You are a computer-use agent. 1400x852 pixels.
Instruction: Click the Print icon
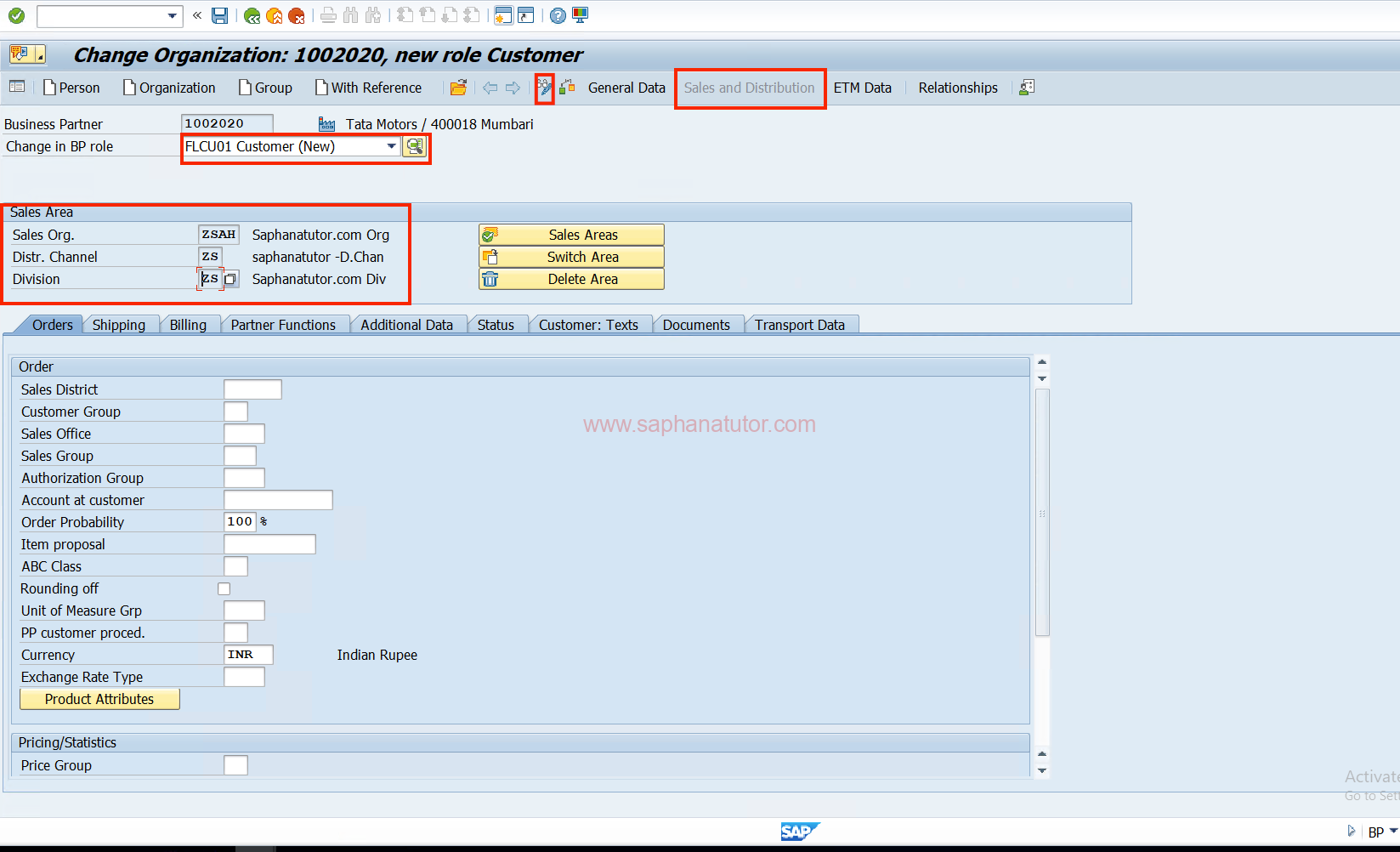tap(328, 15)
